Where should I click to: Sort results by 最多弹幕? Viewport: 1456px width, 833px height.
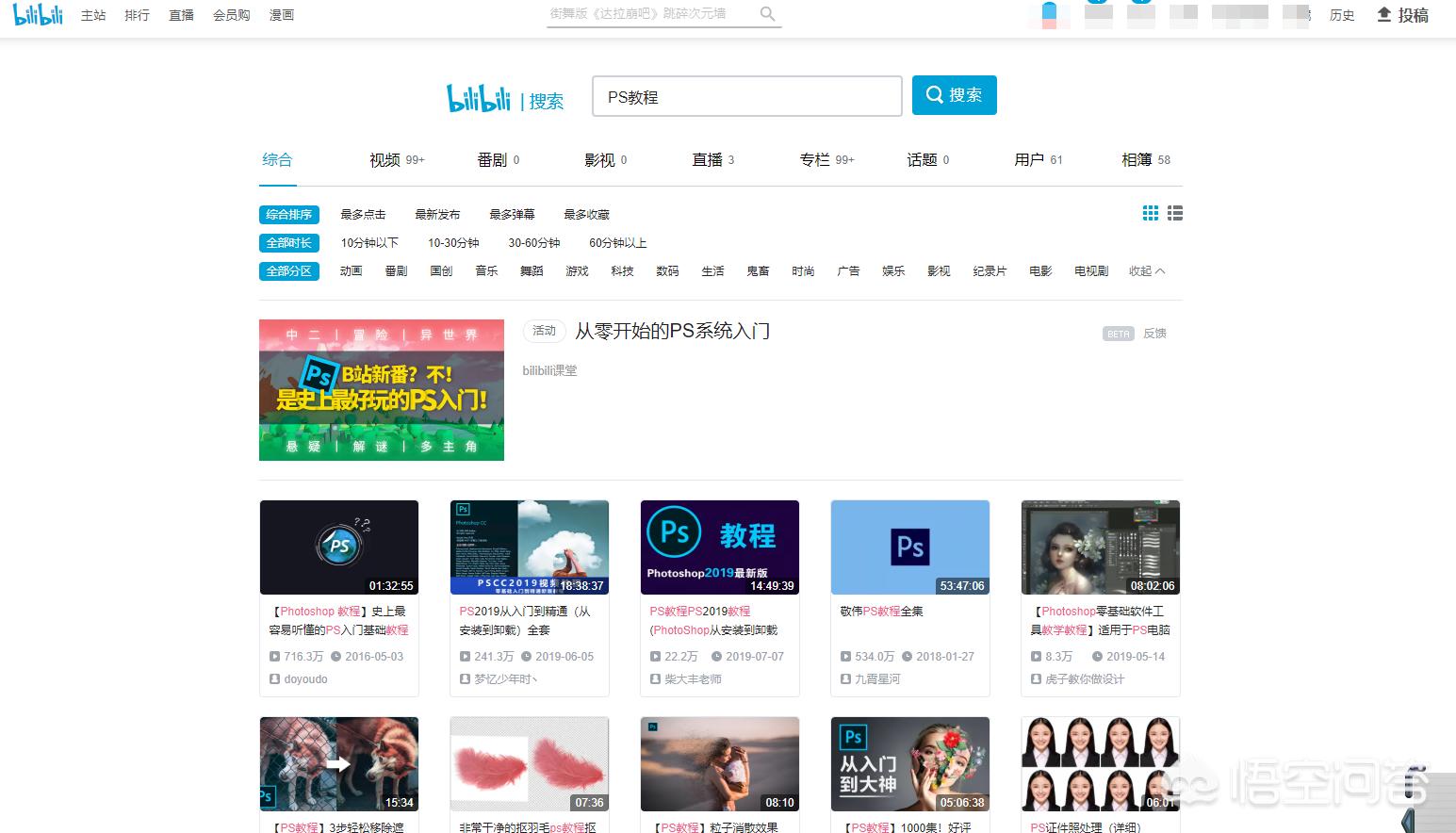[x=512, y=215]
